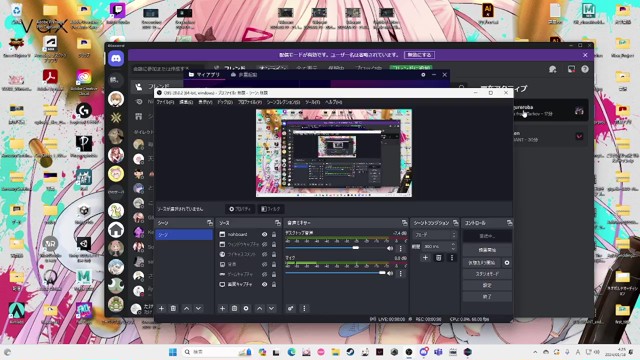
Task: Pop out the Scene Transitions dock using its float icon
Action: pos(456,223)
